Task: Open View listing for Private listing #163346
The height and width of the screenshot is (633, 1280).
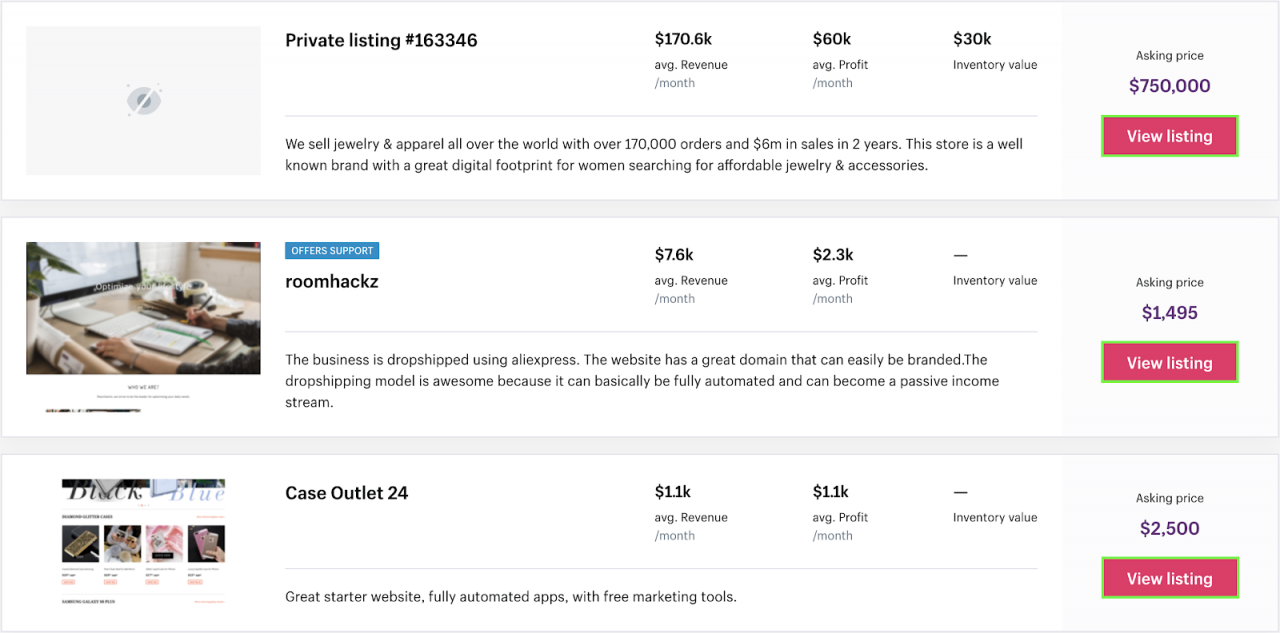Action: 1169,136
